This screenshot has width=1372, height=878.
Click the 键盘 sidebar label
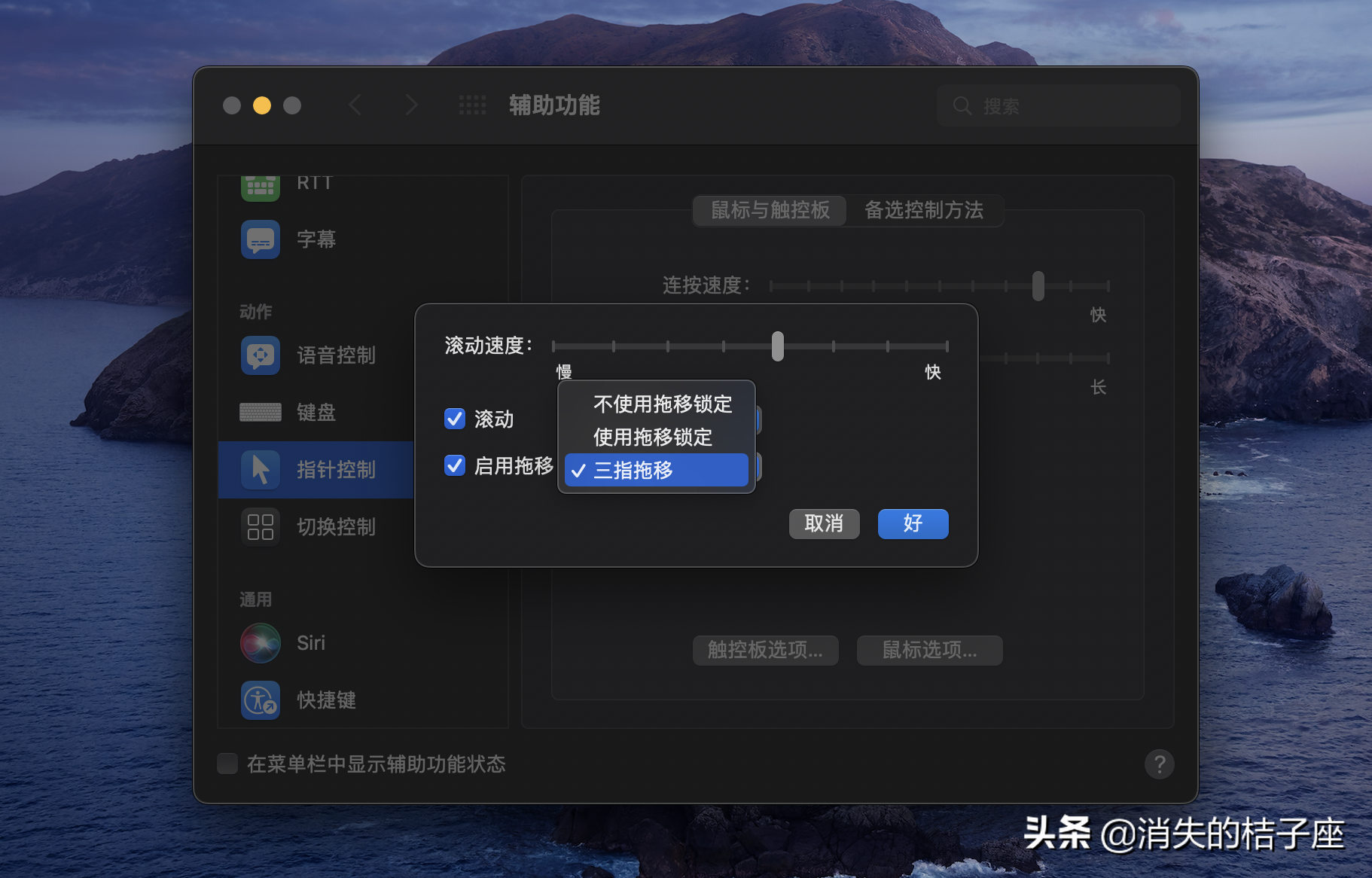(316, 413)
